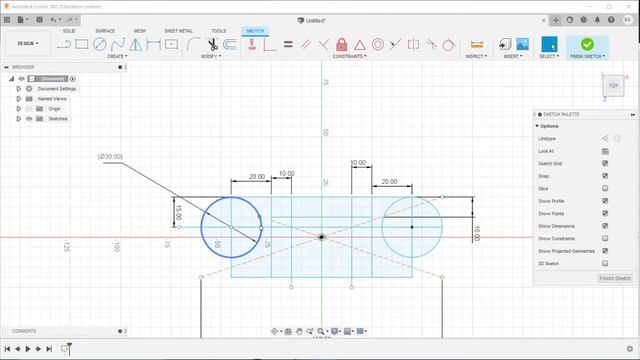Apply the triangle MidPoint constraint

click(x=360, y=44)
